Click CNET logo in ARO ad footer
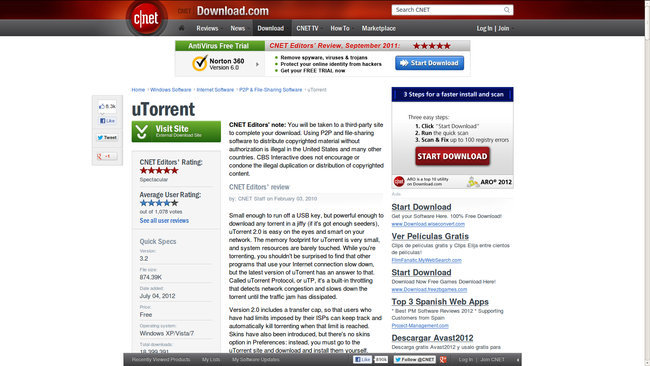This screenshot has height=366, width=650. click(x=399, y=182)
